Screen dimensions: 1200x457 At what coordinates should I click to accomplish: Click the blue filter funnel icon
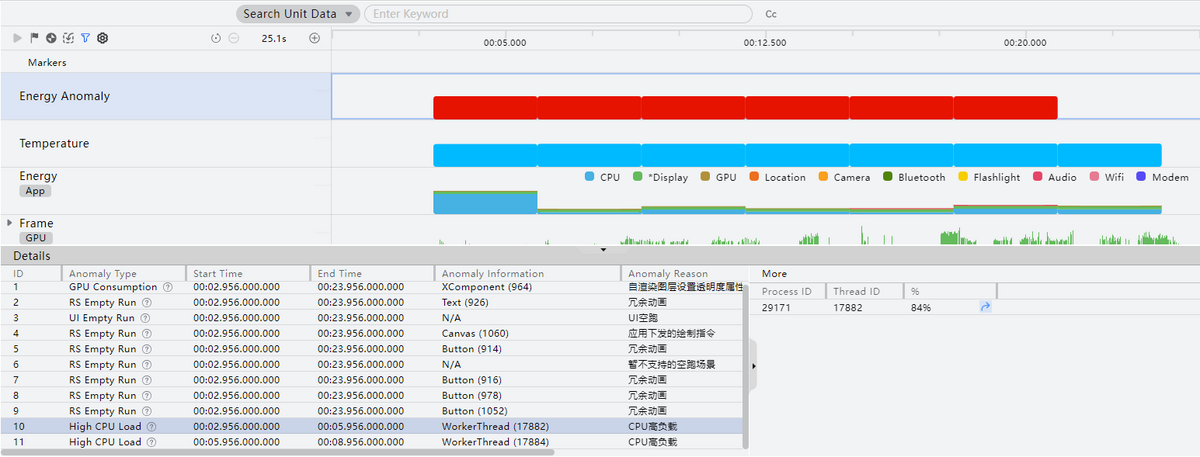tap(85, 38)
